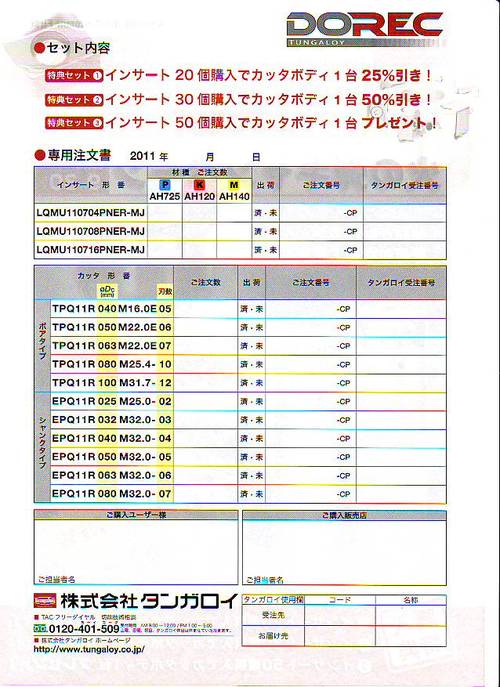Click the カッタ 形番 column header
500x687 pixels.
coord(104,276)
